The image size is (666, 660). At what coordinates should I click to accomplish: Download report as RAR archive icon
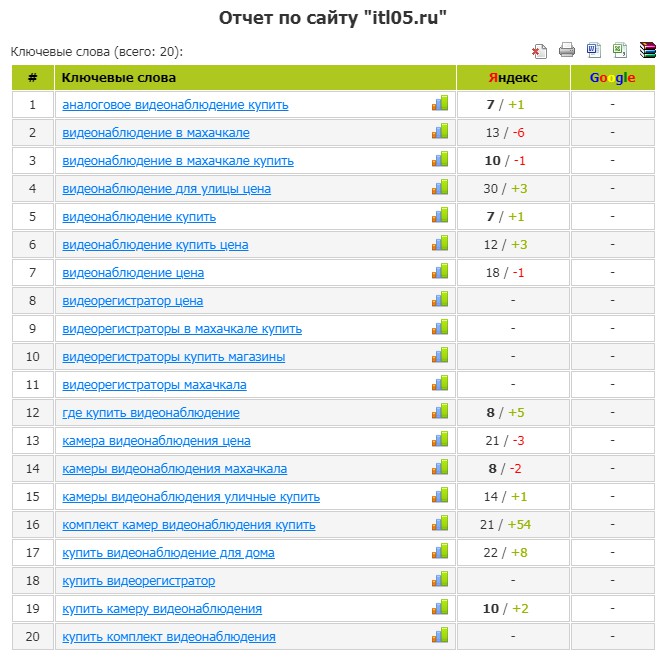(x=648, y=50)
